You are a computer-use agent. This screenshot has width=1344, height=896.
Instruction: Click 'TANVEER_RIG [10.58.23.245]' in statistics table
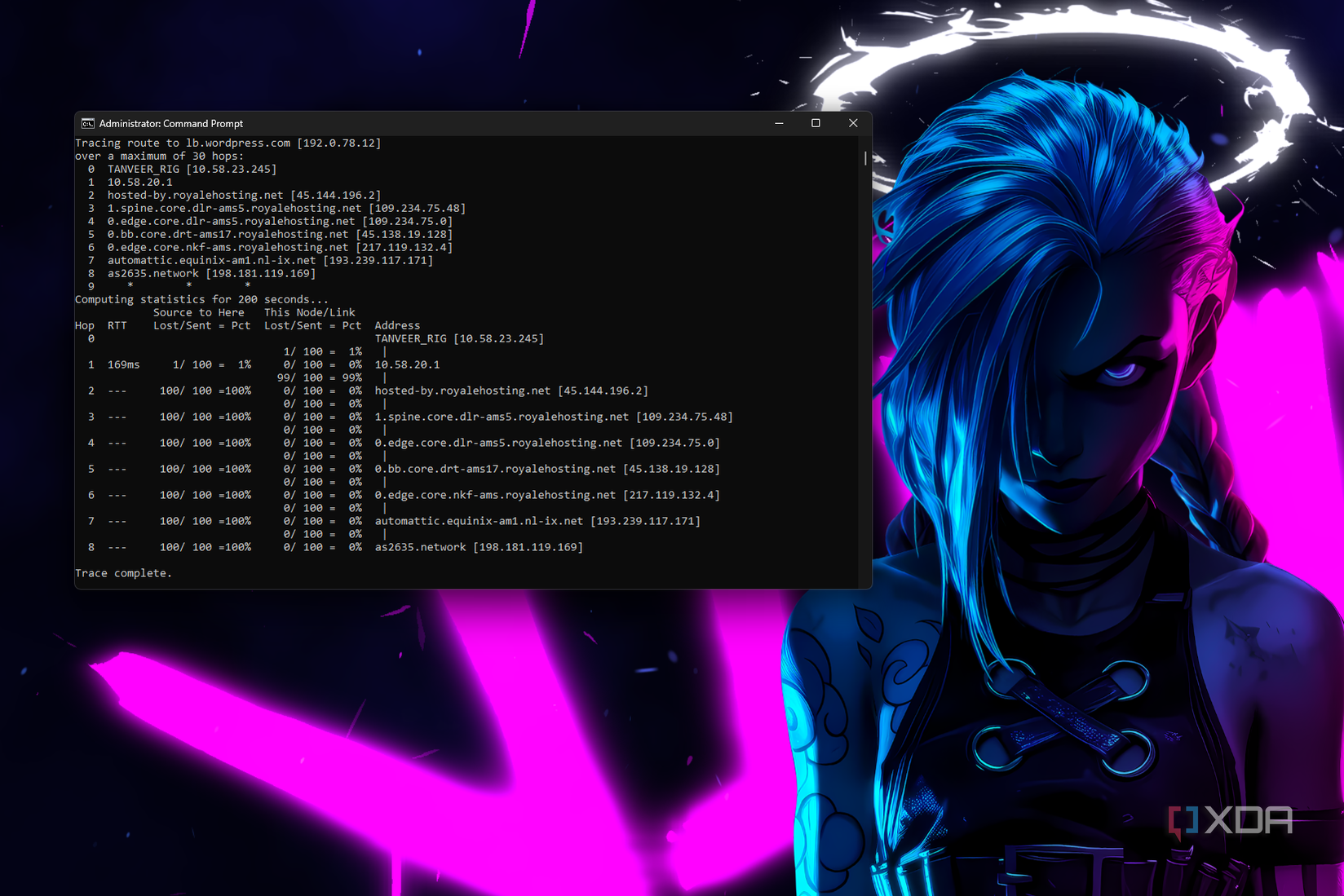pos(460,339)
